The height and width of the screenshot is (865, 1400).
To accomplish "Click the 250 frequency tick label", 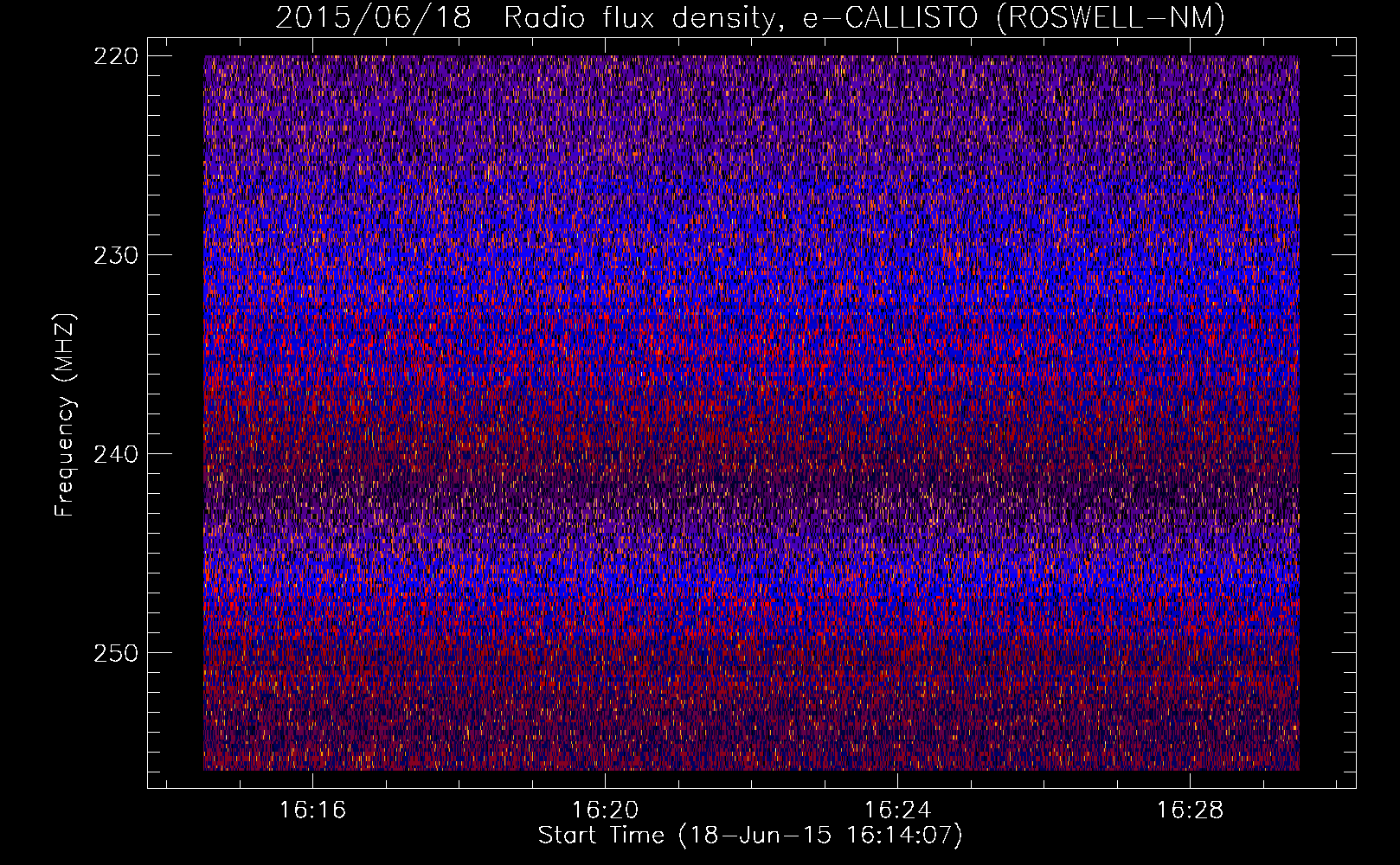I will click(115, 653).
